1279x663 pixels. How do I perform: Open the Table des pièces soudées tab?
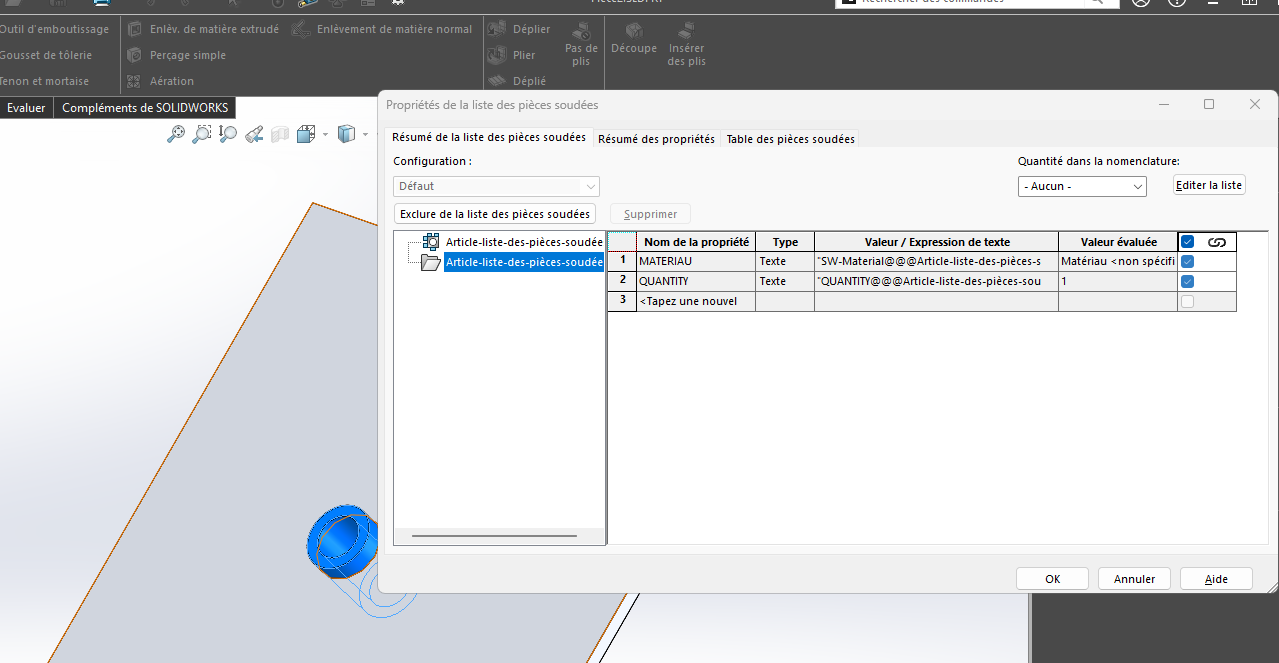(790, 139)
